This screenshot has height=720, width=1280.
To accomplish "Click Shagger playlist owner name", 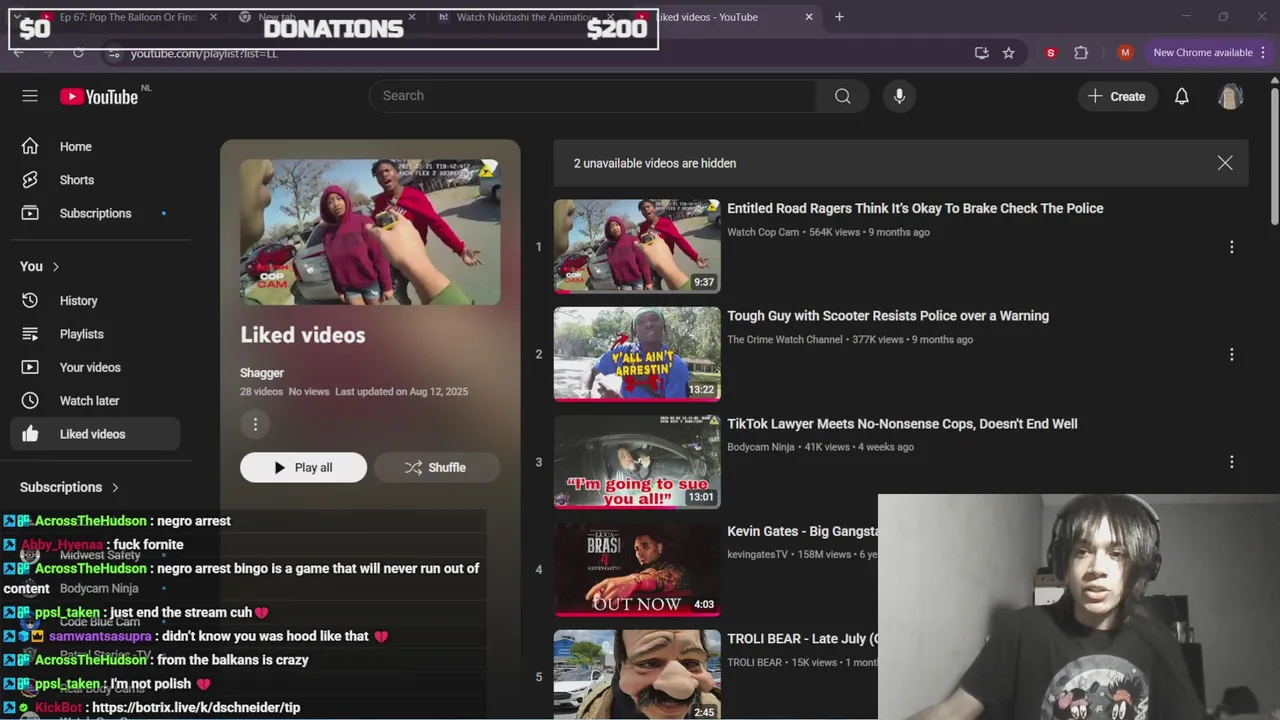I will click(262, 373).
